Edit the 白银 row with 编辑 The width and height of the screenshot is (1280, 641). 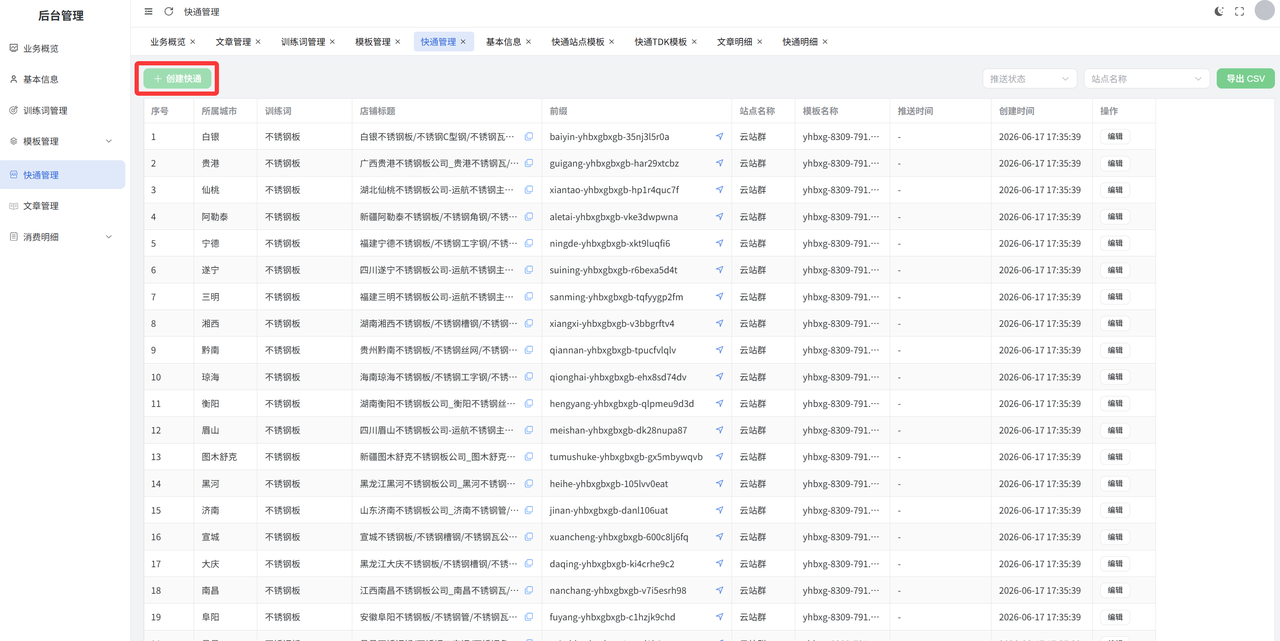tap(1115, 137)
